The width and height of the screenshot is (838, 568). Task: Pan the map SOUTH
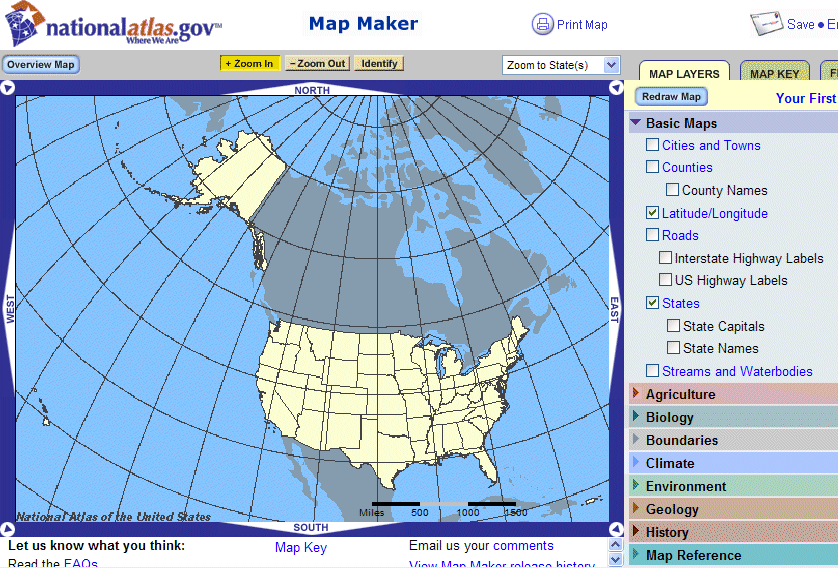click(311, 527)
